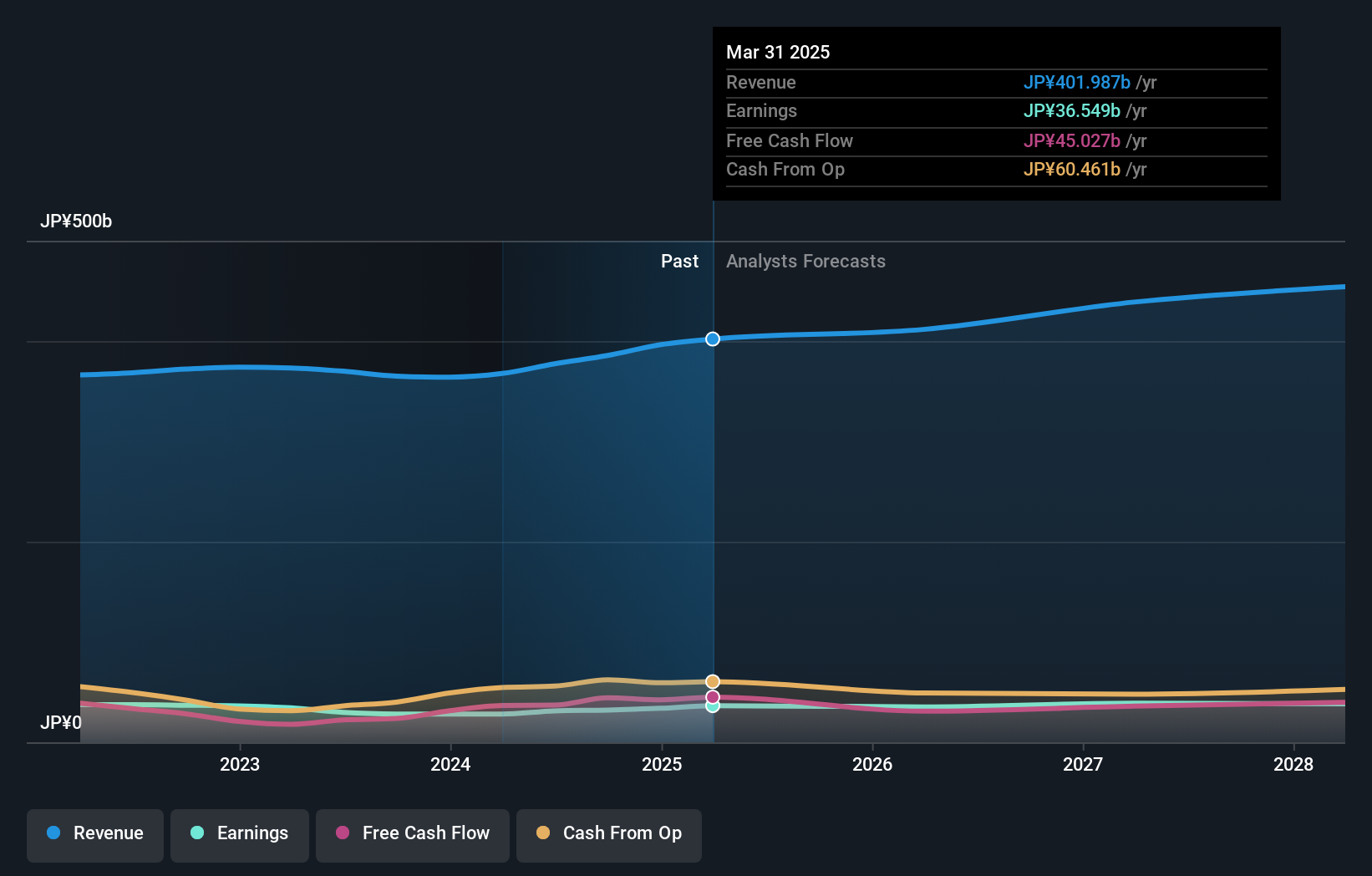Toggle the Cash From Op legend button
The image size is (1372, 876).
(609, 835)
